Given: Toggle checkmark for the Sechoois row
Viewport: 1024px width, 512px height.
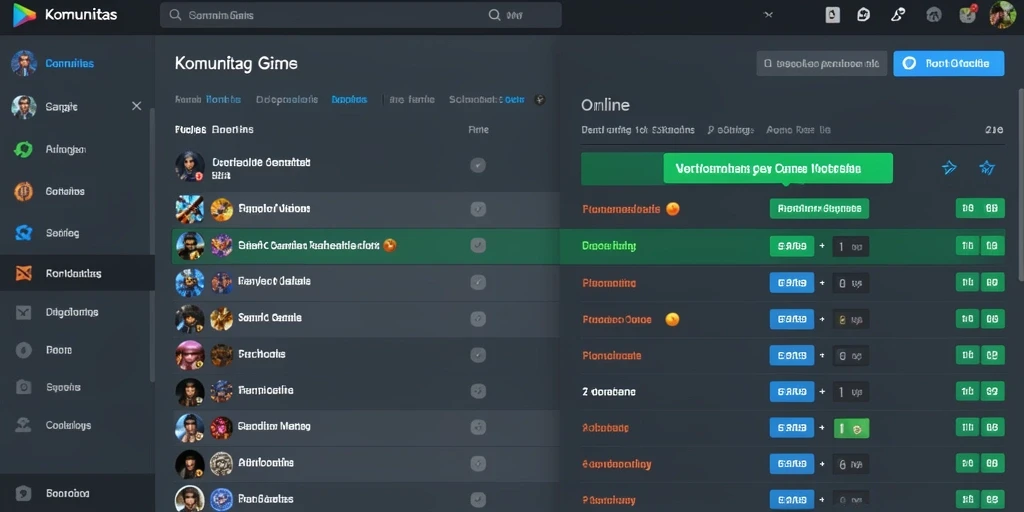Looking at the screenshot, I should click(478, 355).
